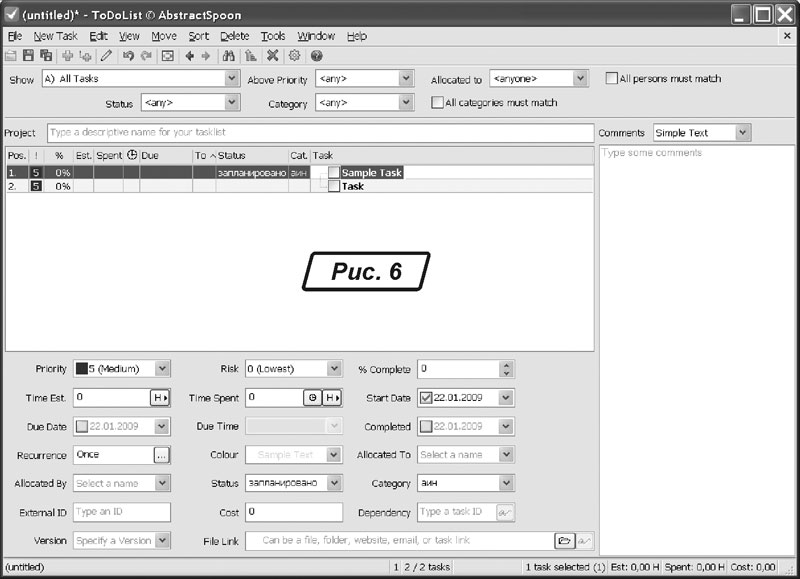Open the Tools menu
The height and width of the screenshot is (579, 800).
[273, 36]
